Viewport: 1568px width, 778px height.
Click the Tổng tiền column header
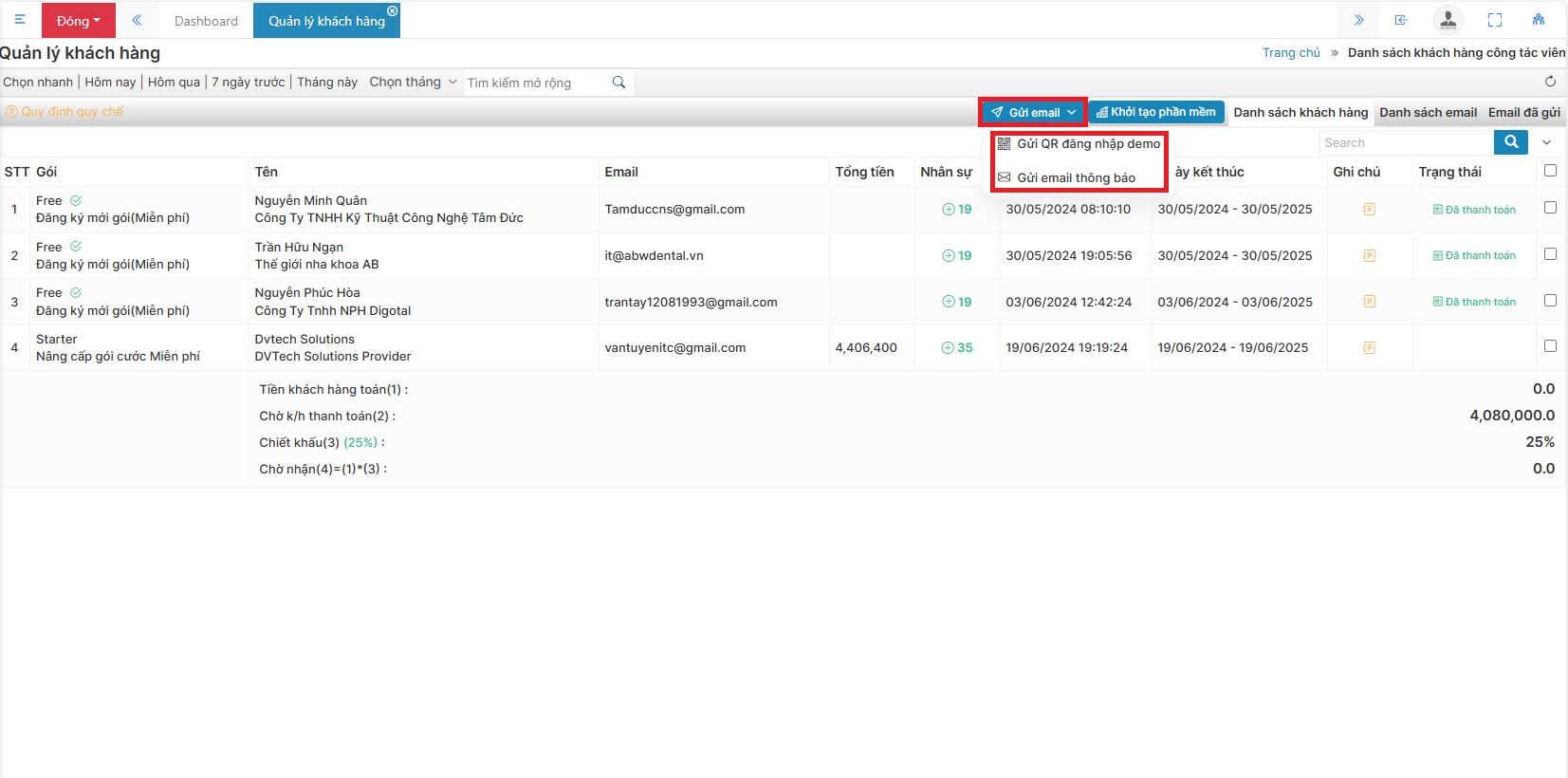[864, 172]
